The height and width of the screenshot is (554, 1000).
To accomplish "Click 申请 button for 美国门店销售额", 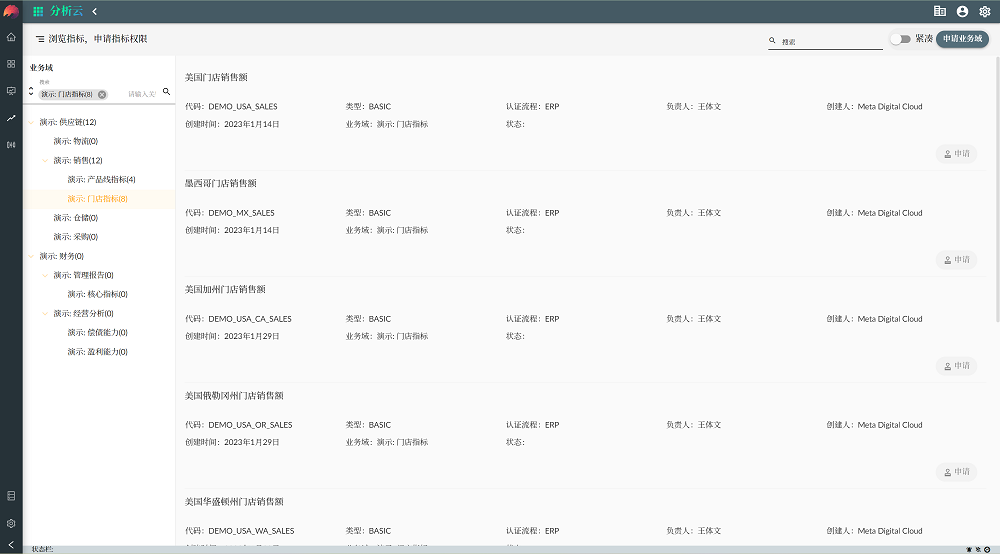I will [956, 154].
